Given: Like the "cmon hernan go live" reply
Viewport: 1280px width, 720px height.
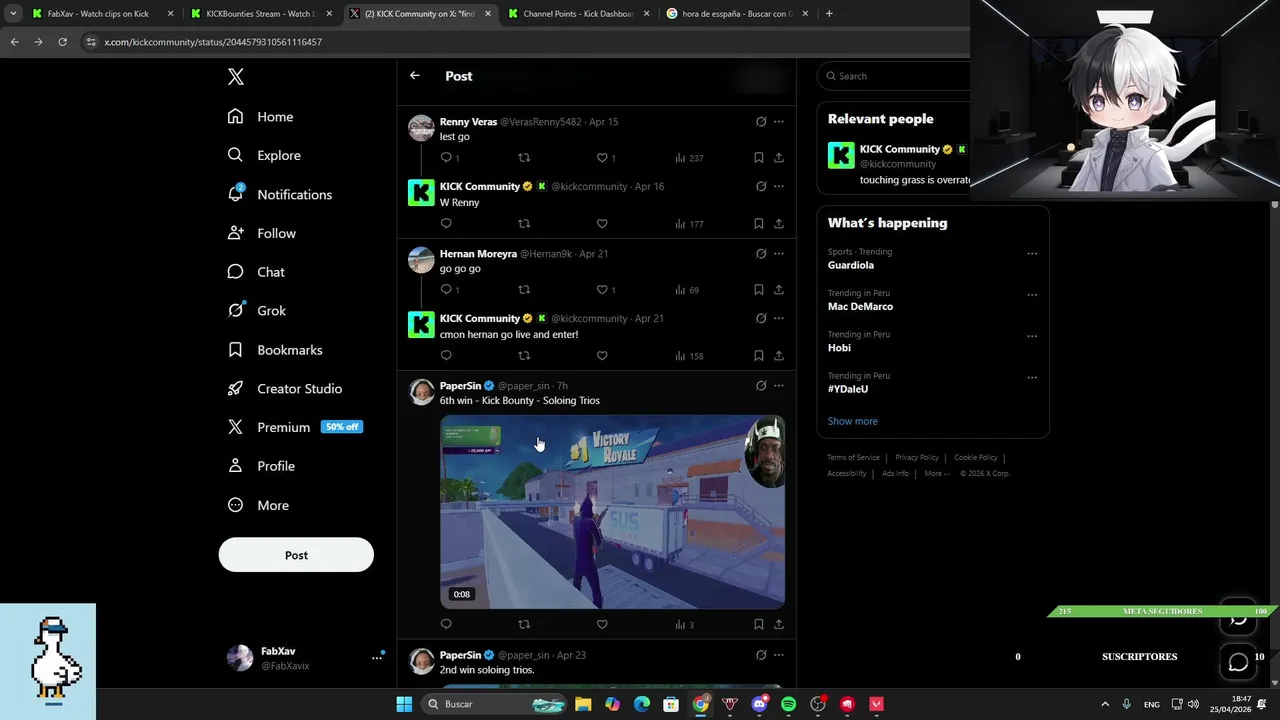Looking at the screenshot, I should [x=602, y=356].
